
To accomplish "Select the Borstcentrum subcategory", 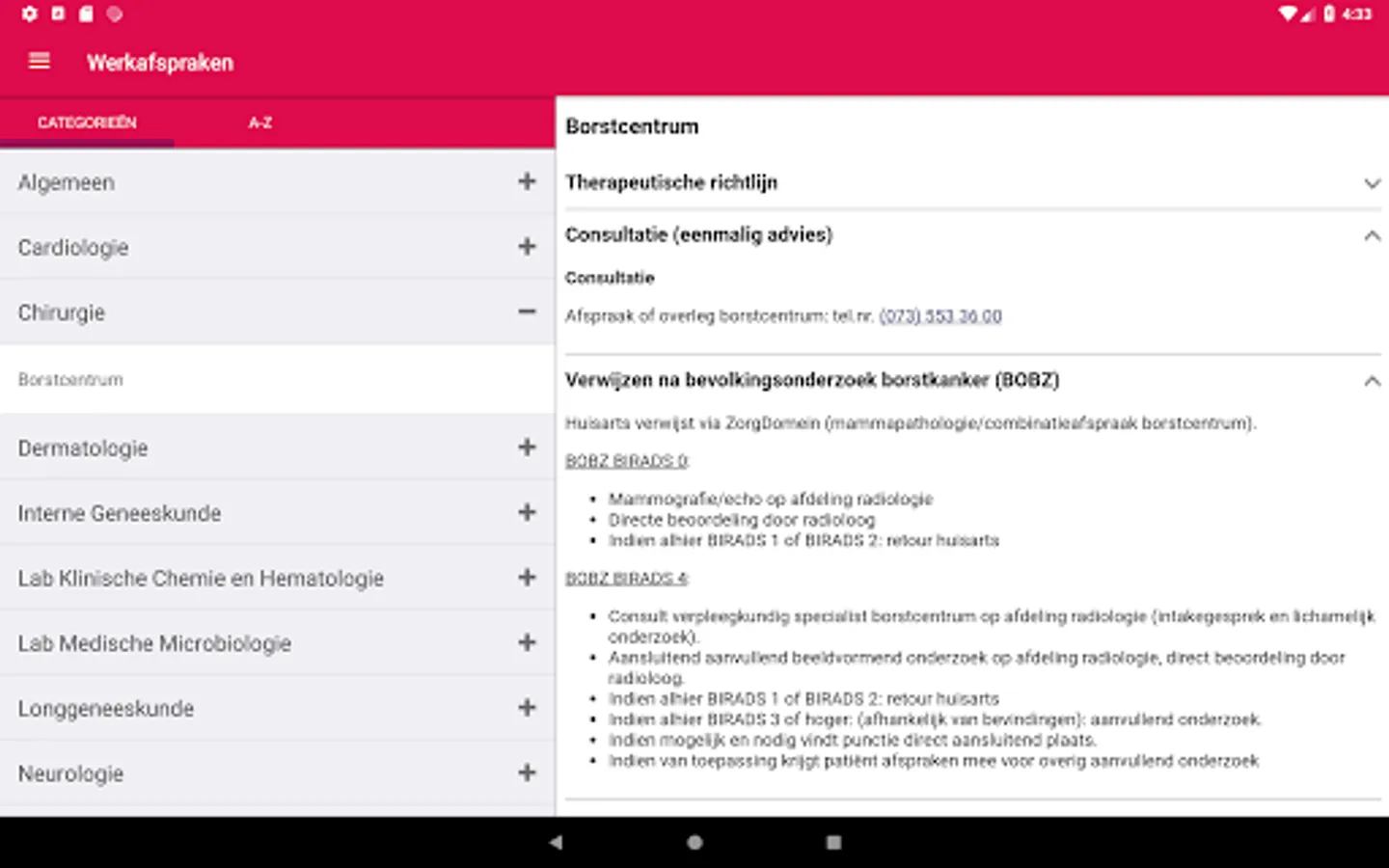I will (x=278, y=379).
